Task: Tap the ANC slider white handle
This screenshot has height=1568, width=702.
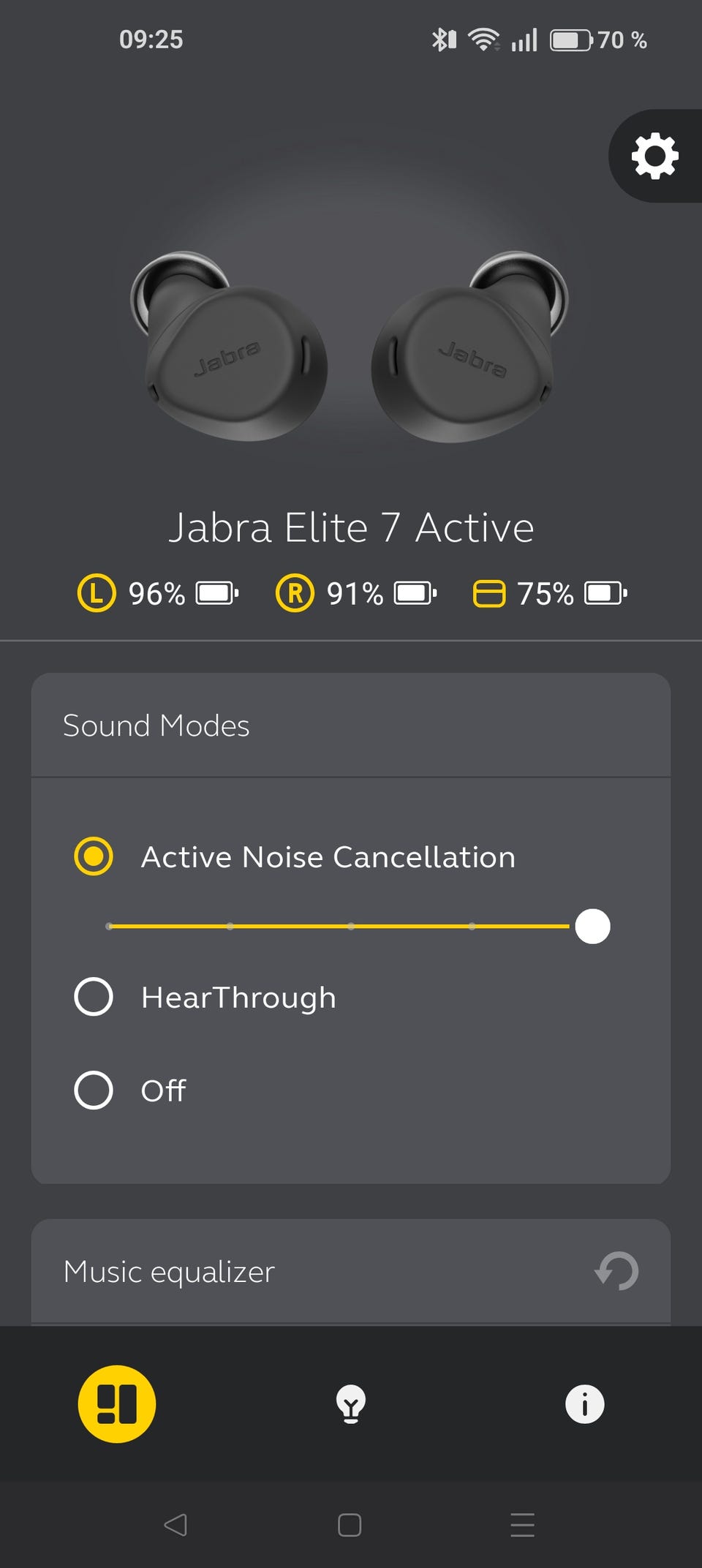Action: [592, 927]
